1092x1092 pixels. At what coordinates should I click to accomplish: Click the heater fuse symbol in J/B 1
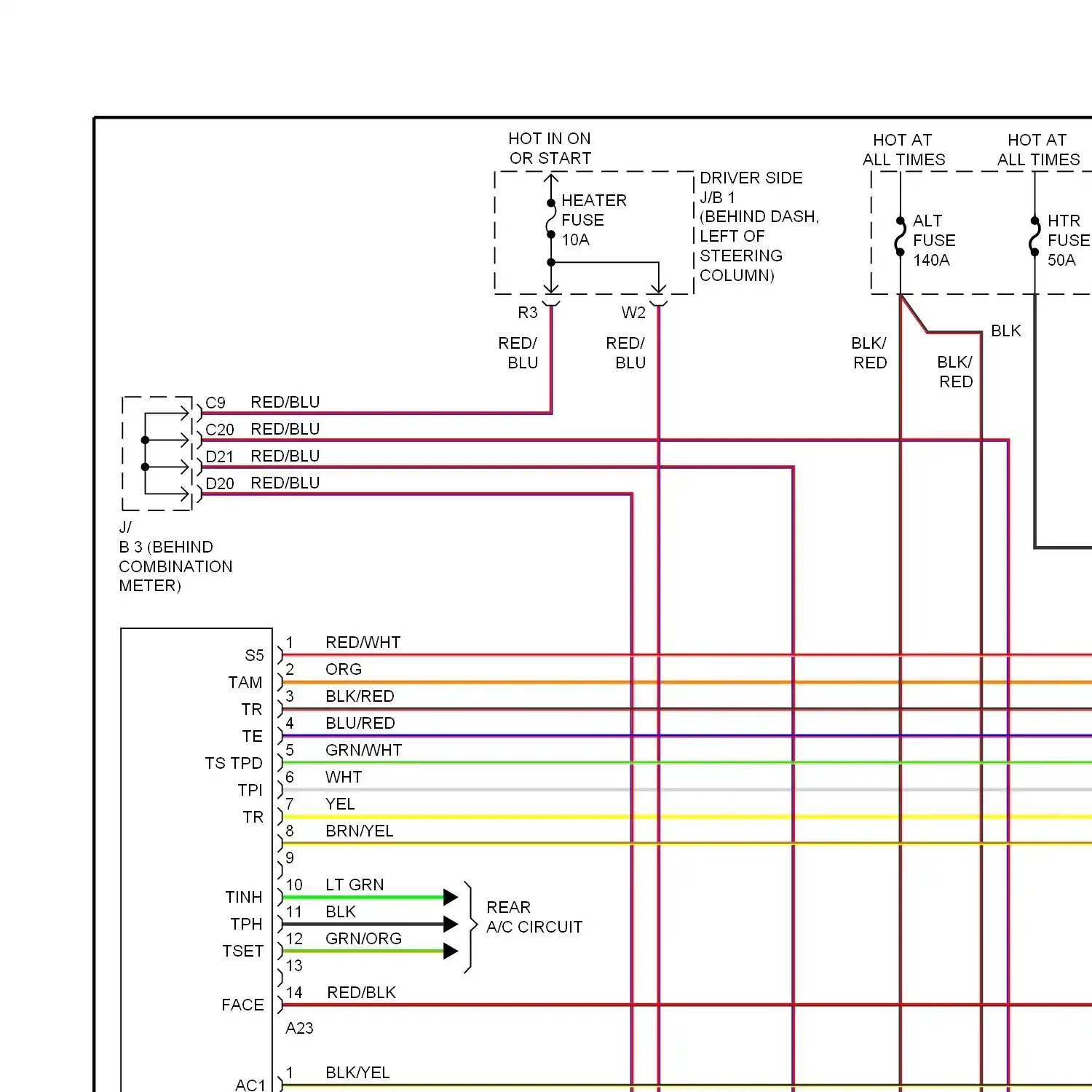(551, 218)
